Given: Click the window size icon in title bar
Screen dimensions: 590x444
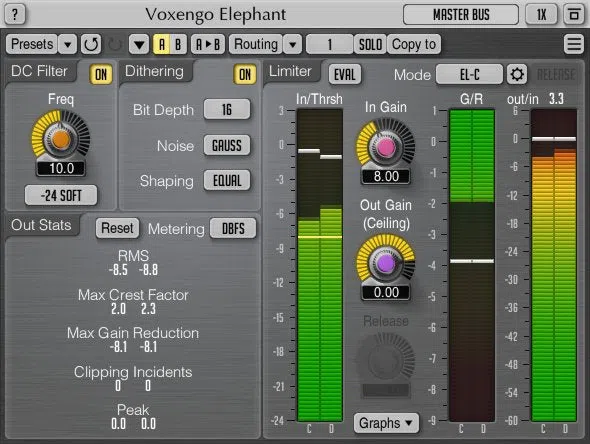Looking at the screenshot, I should coord(573,14).
